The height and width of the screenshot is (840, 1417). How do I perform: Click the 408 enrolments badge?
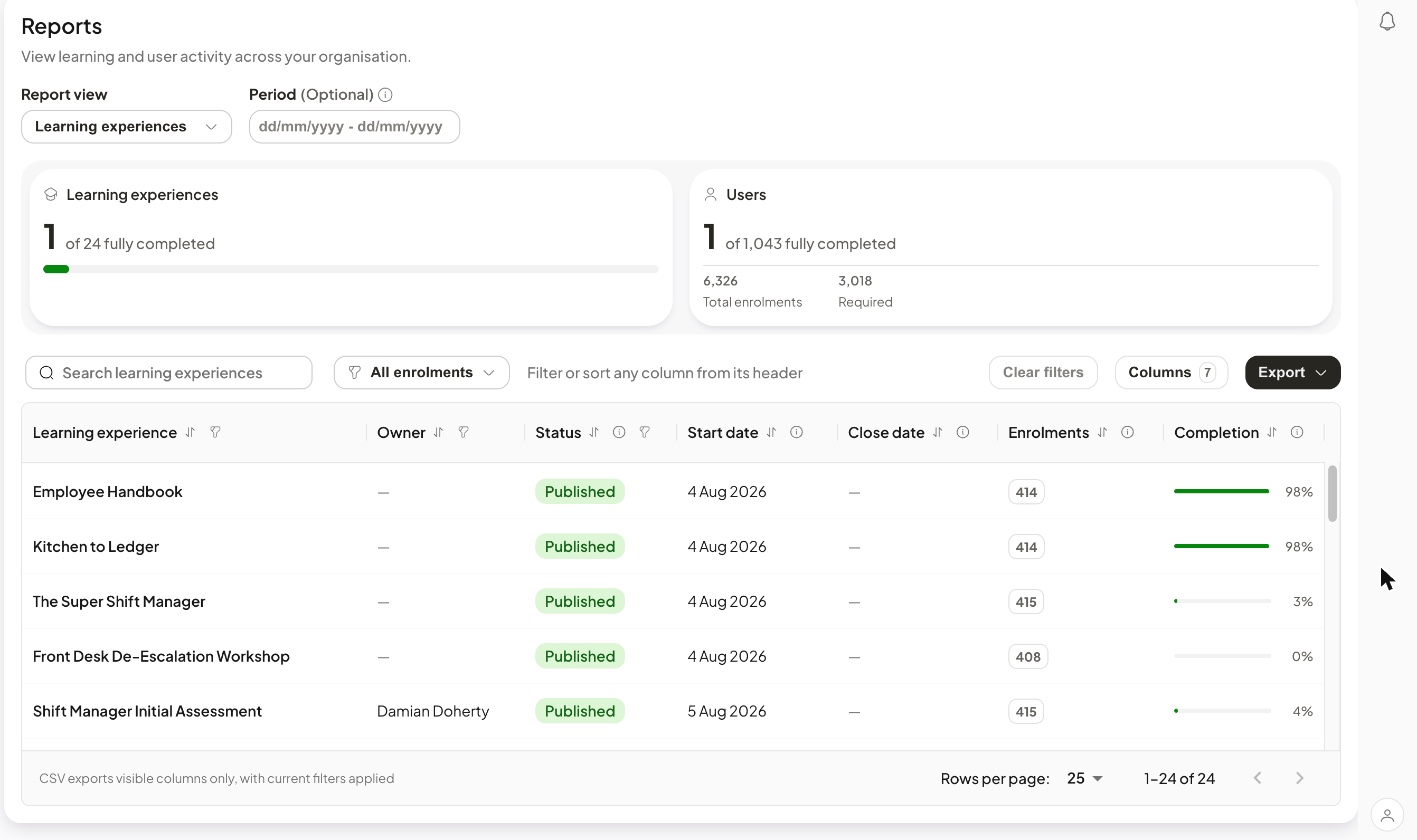[1027, 657]
